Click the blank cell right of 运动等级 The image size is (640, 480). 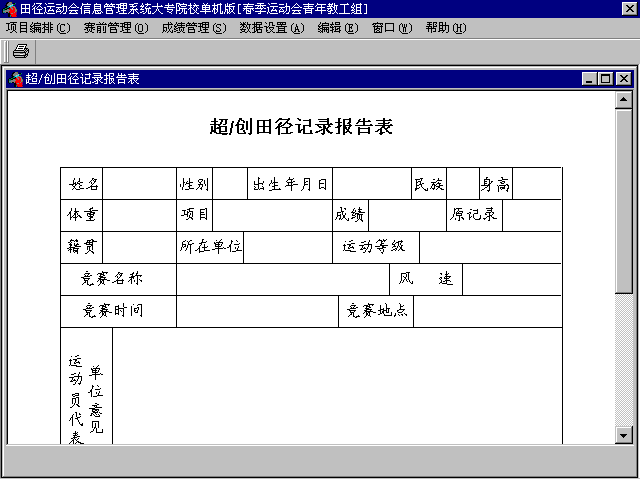click(491, 247)
